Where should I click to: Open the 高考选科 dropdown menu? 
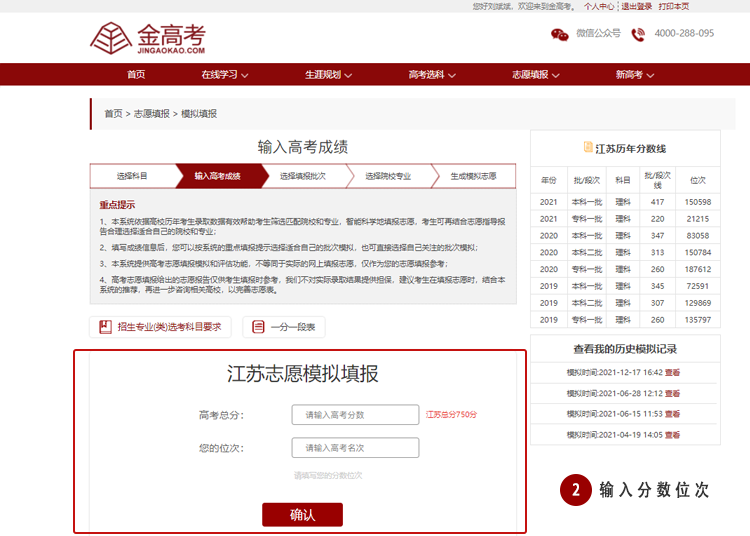[x=431, y=75]
